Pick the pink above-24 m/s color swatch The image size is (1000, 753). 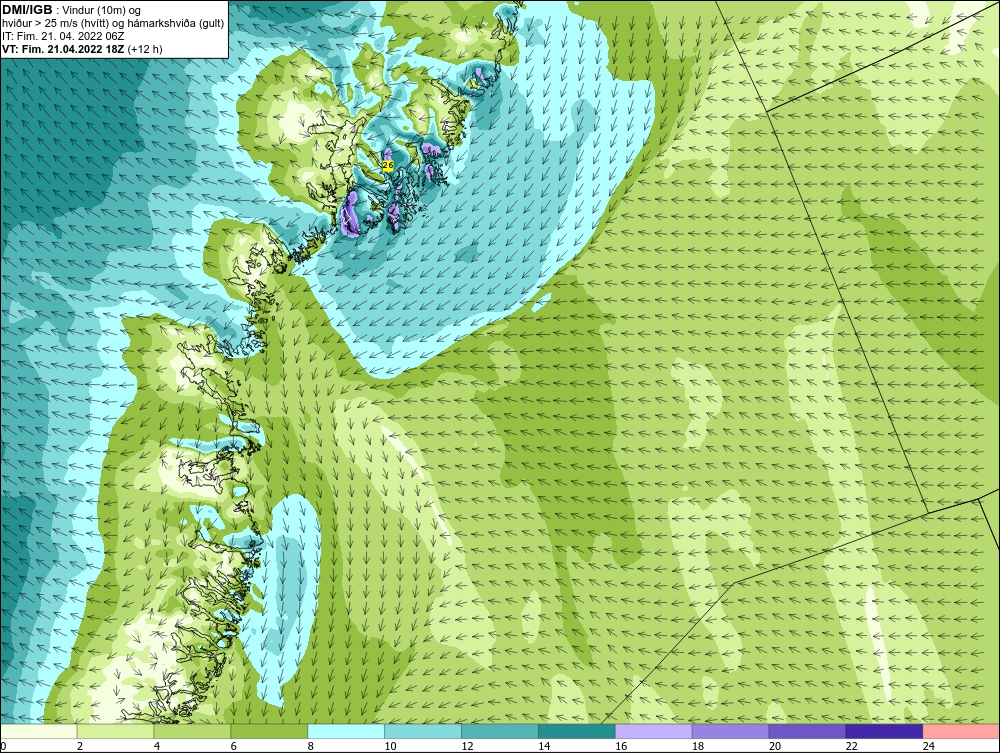pyautogui.click(x=961, y=731)
